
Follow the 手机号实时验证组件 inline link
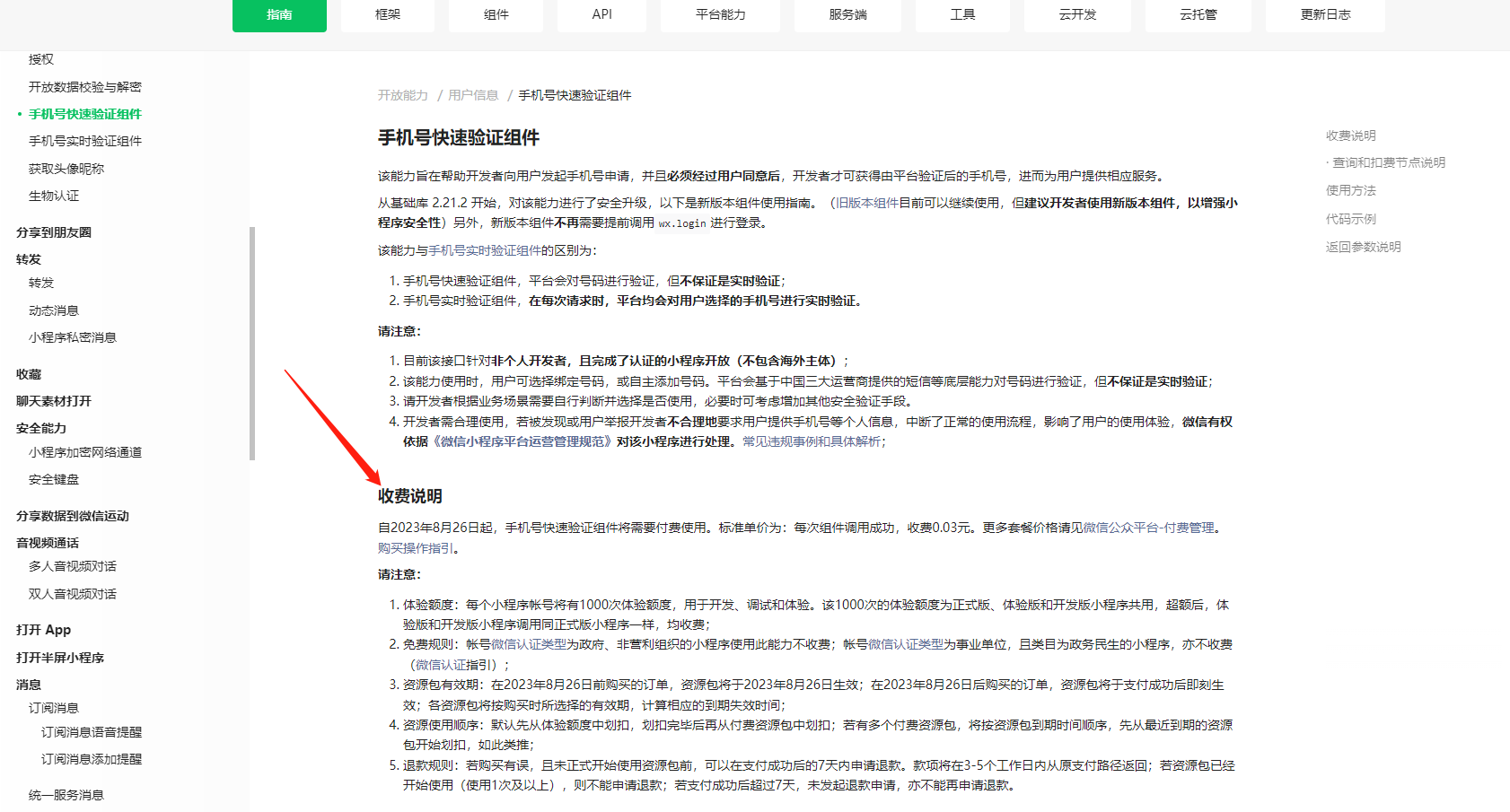pos(485,250)
